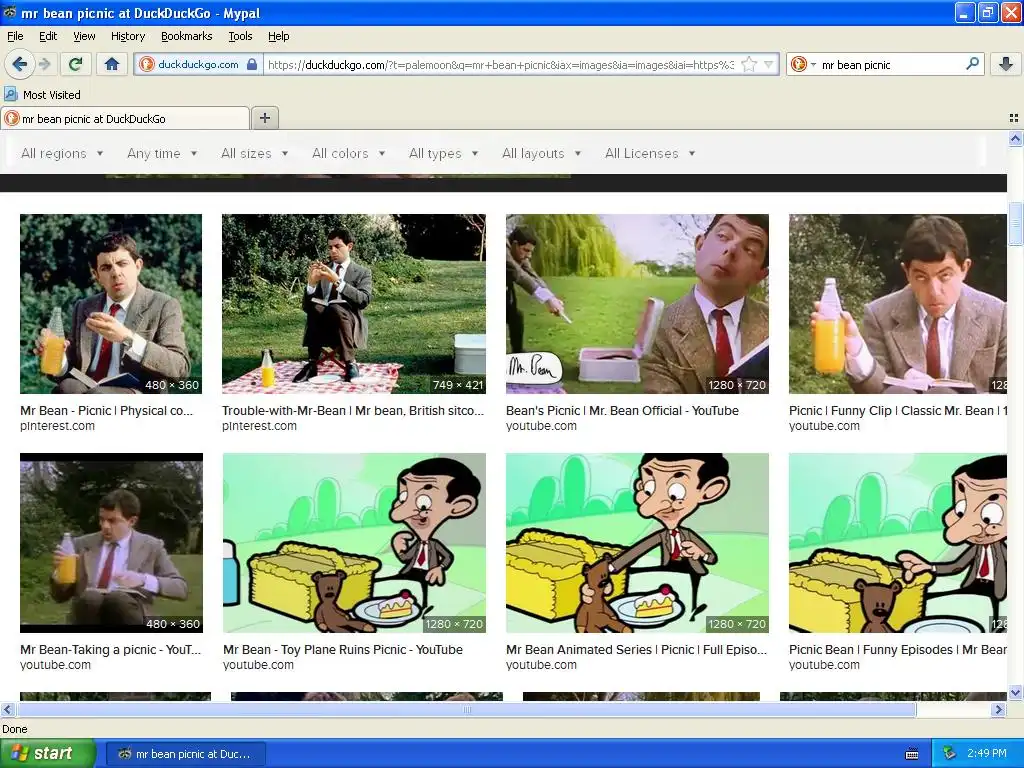This screenshot has height=768, width=1024.
Task: Click the 'Mr Bean-Taking a picnic - YouT...' title
Action: click(x=110, y=650)
